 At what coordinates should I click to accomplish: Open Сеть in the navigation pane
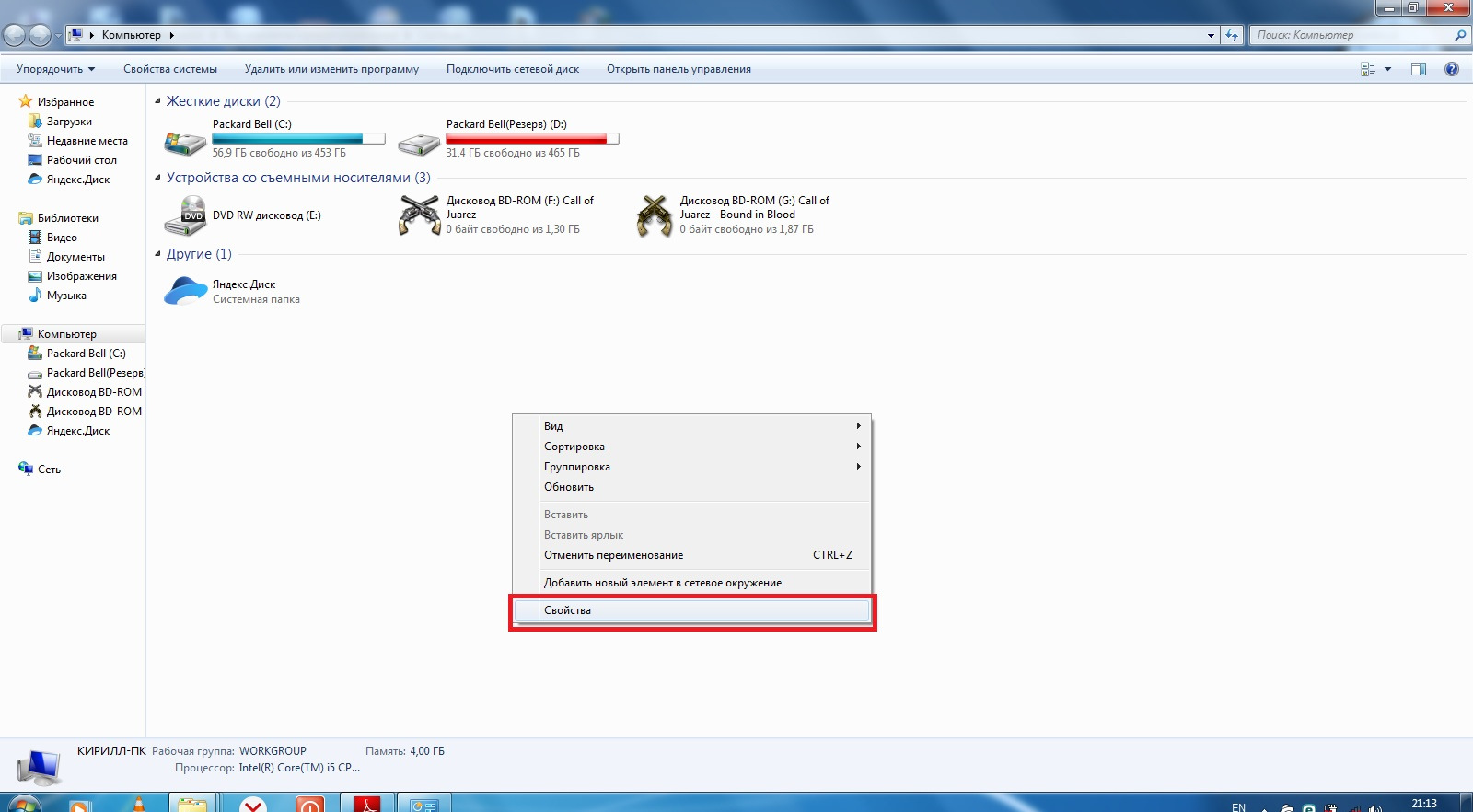(x=49, y=470)
